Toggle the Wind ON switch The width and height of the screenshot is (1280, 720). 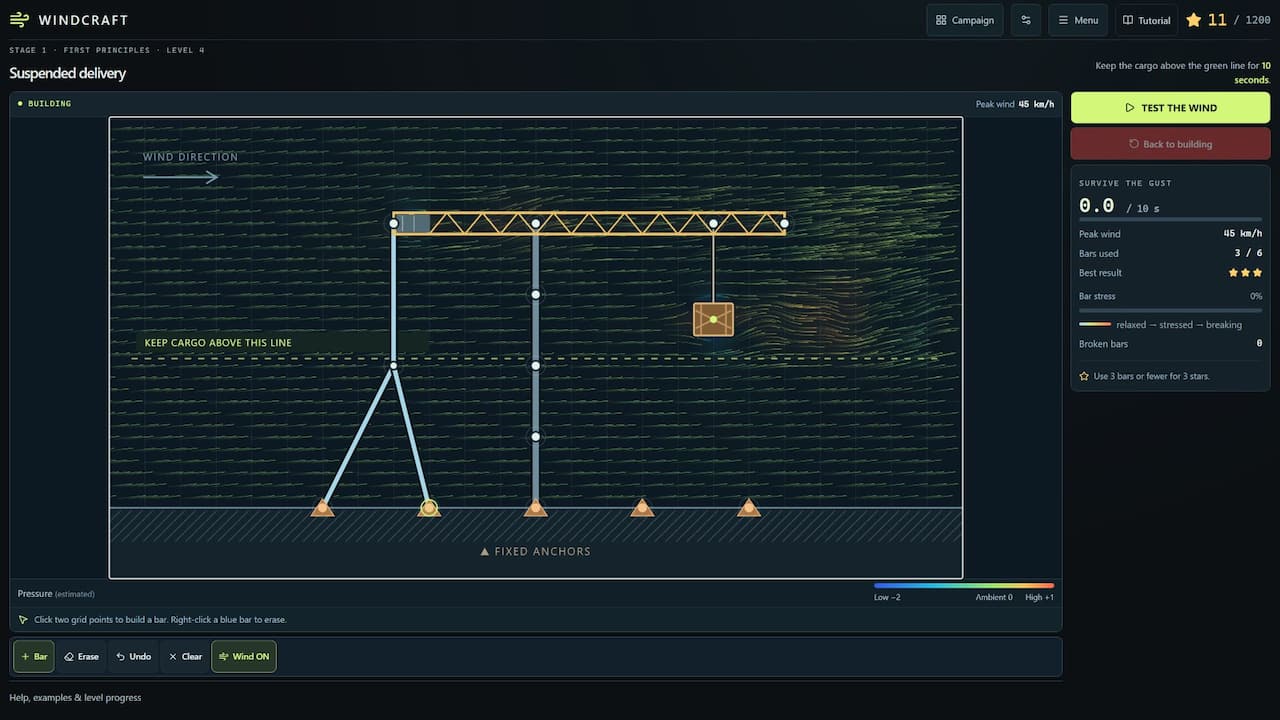244,657
